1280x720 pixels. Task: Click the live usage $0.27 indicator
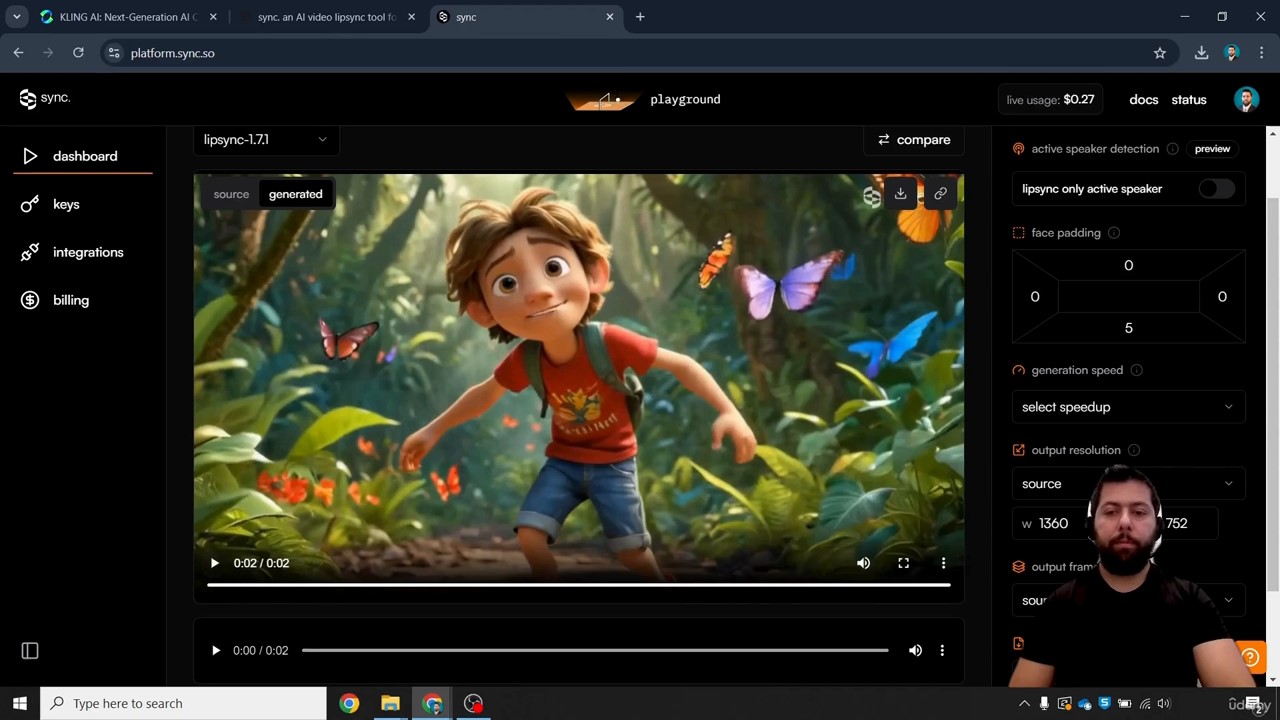[1050, 99]
